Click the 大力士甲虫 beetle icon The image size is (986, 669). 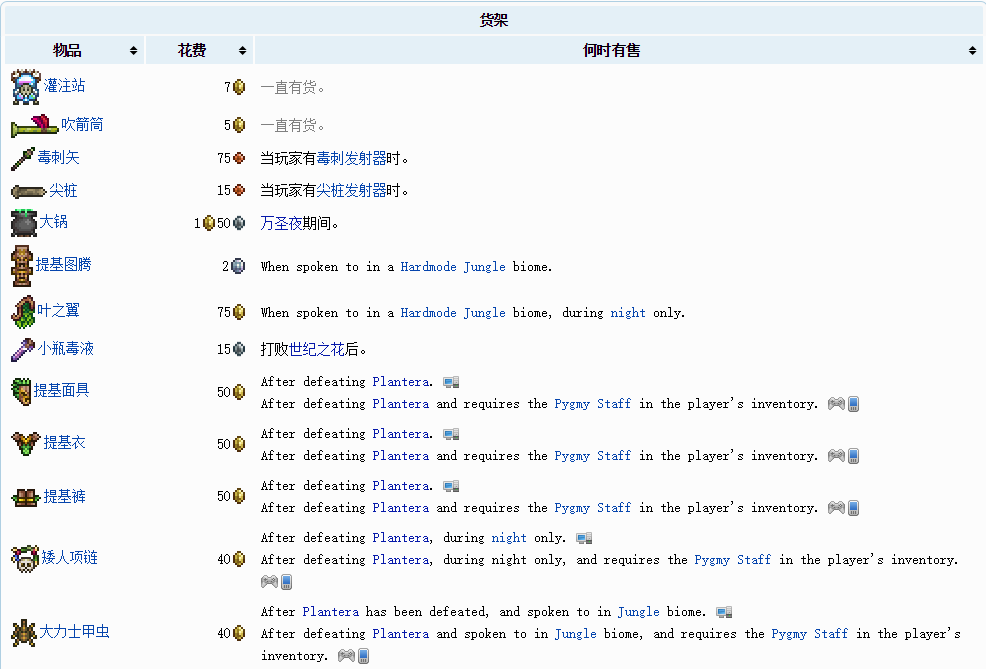24,633
